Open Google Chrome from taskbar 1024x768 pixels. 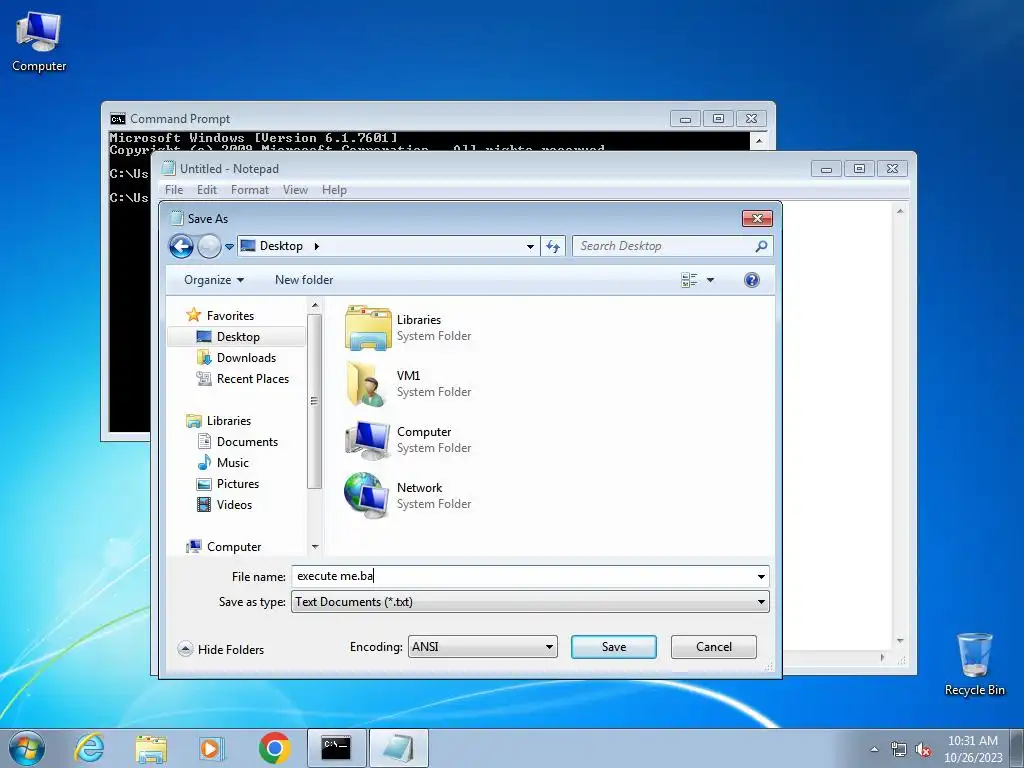coord(274,748)
